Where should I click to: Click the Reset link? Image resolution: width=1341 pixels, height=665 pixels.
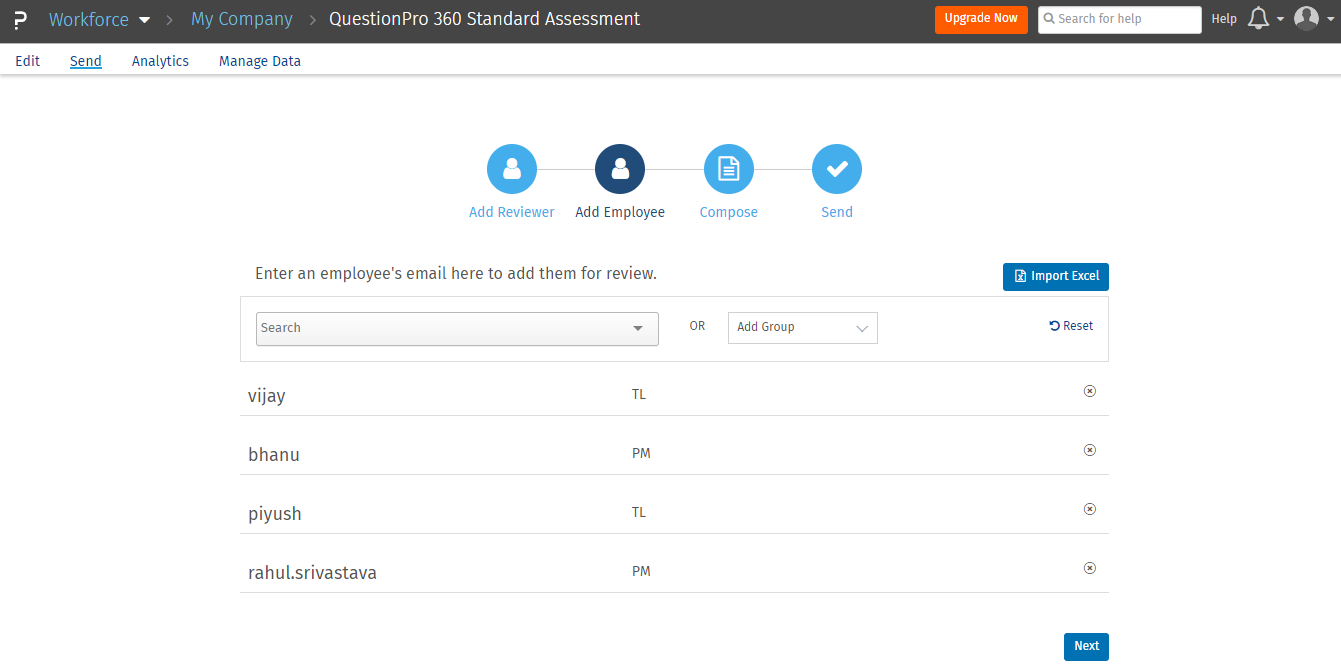(x=1071, y=326)
